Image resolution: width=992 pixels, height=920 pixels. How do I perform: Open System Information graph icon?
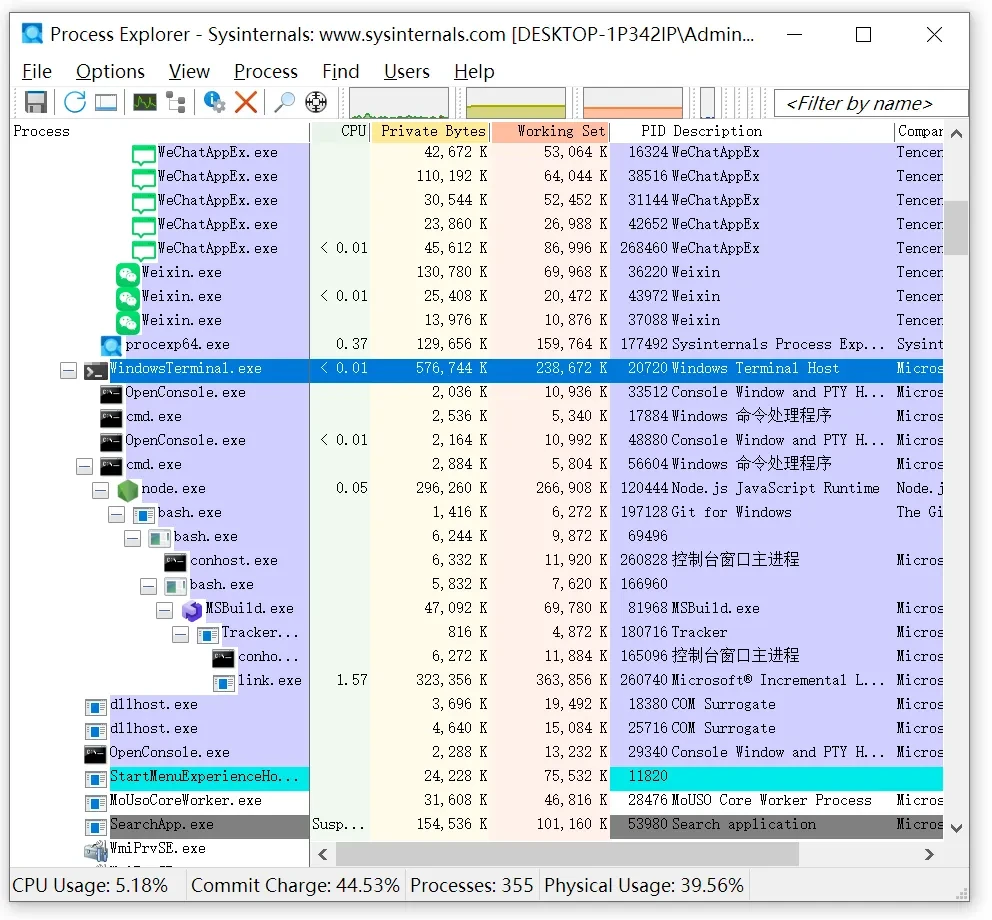(144, 102)
